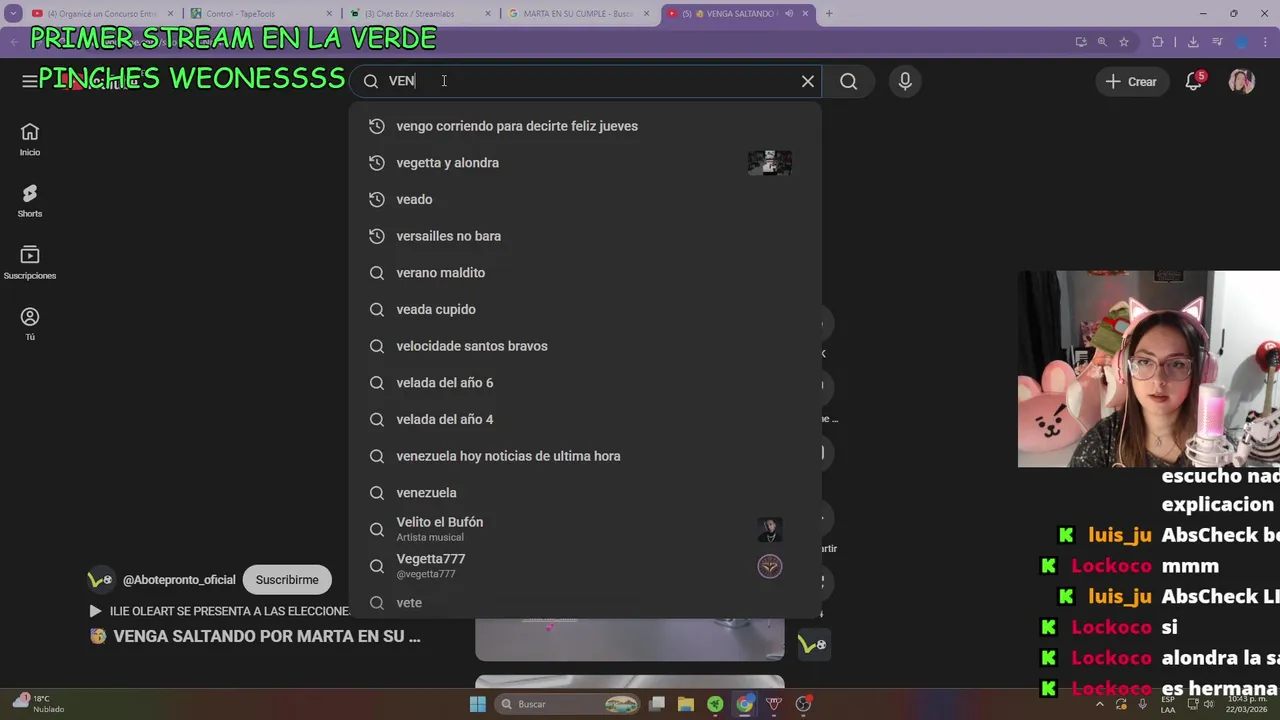Choose the 'versailles no bara' suggestion
This screenshot has height=720, width=1280.
[x=585, y=236]
